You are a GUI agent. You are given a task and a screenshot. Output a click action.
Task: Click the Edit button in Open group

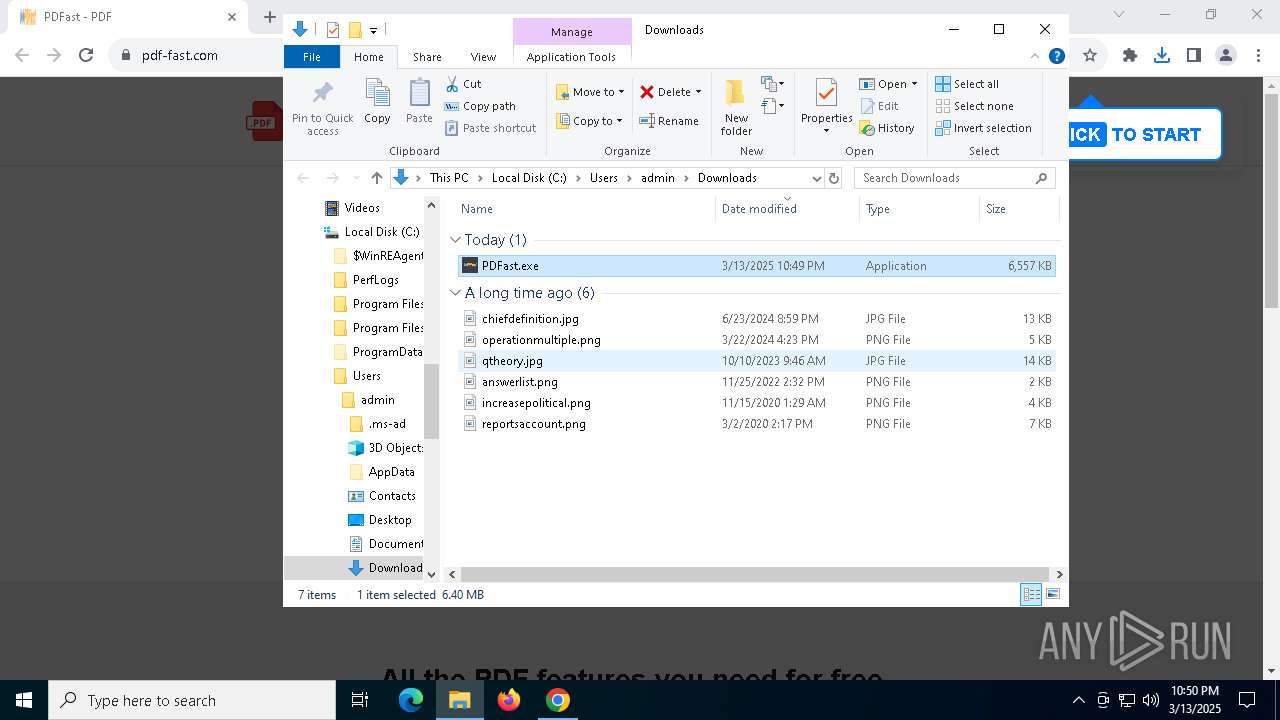879,106
